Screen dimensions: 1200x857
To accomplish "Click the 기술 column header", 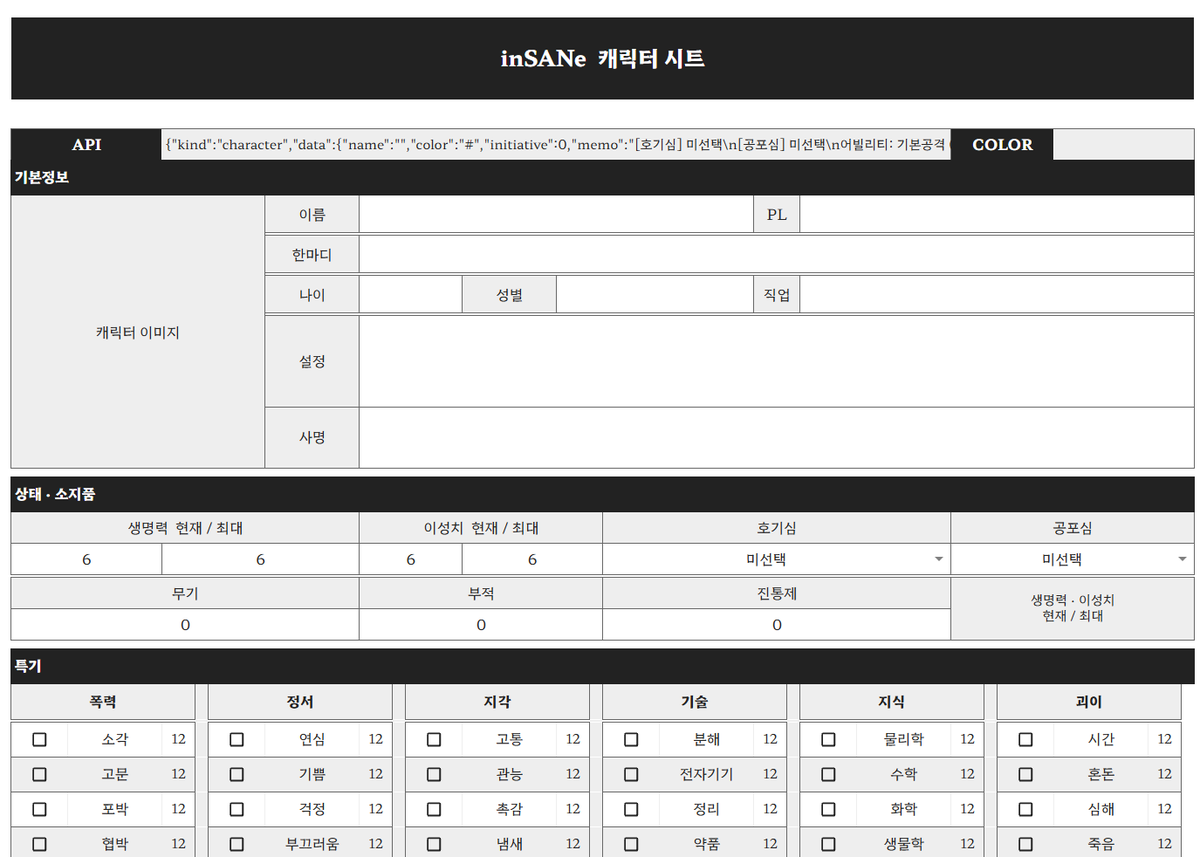I will [x=694, y=702].
